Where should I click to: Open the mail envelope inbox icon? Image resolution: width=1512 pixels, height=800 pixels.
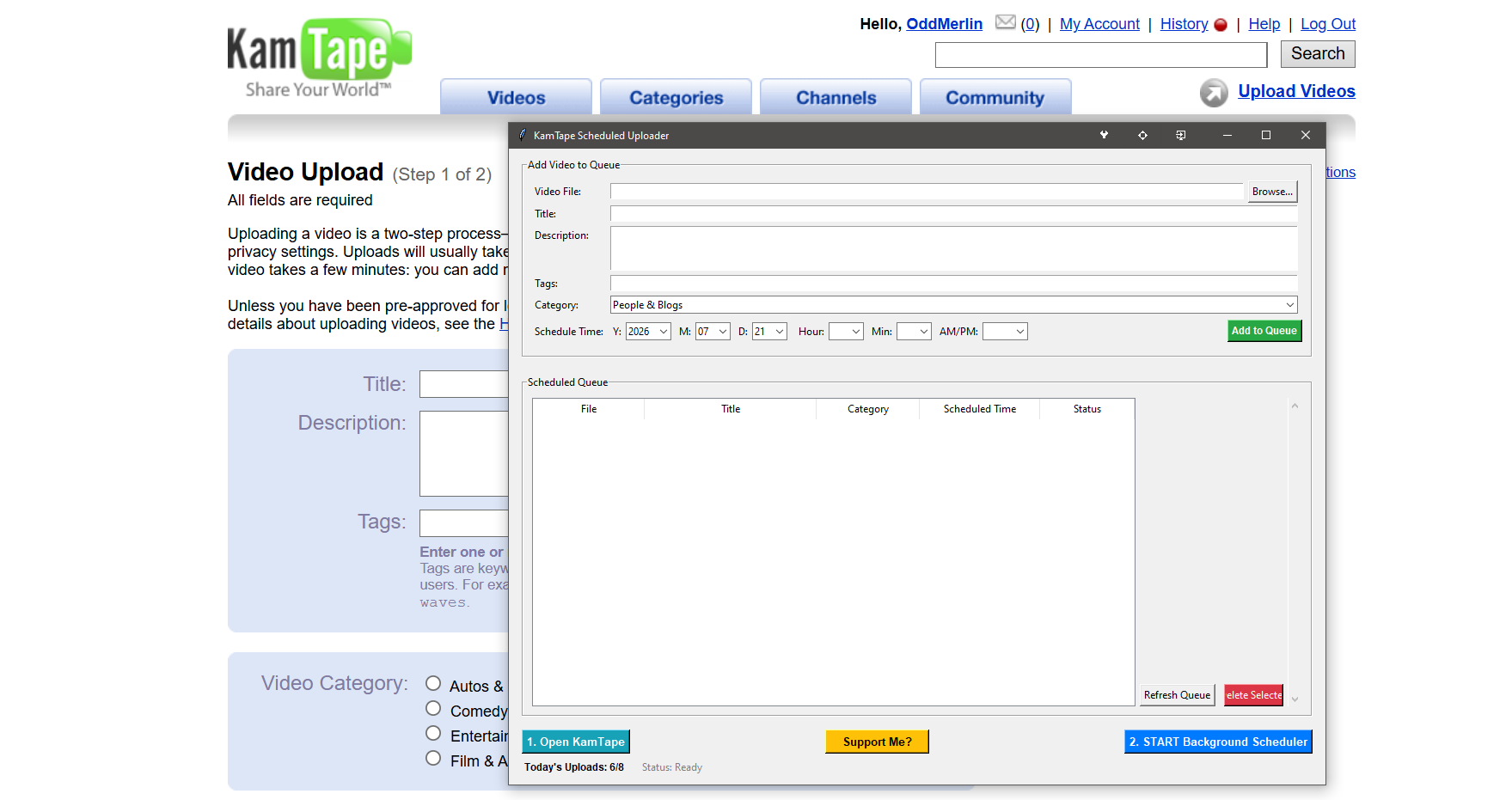[1006, 22]
